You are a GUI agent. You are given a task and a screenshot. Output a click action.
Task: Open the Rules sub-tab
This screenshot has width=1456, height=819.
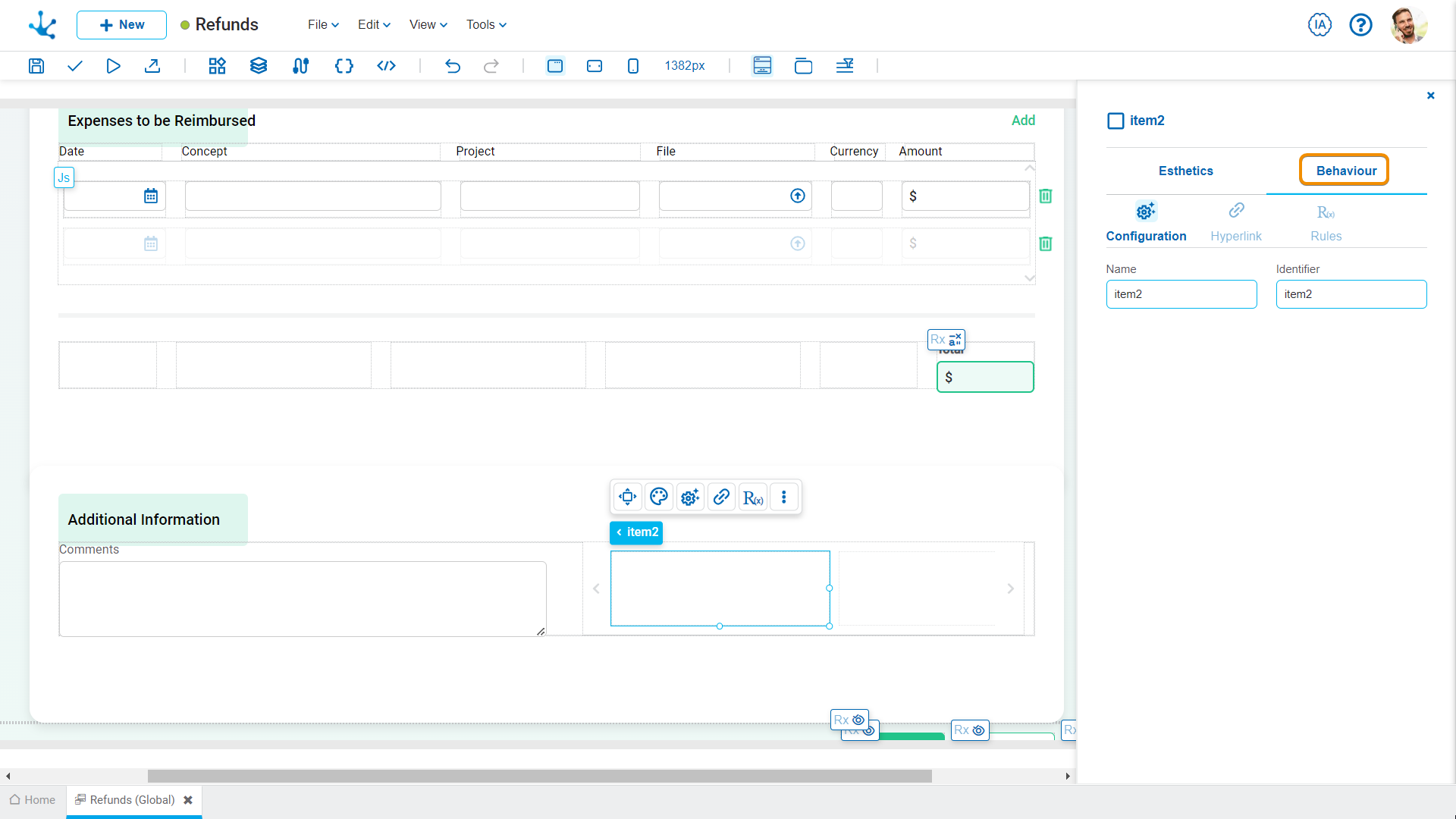point(1326,223)
